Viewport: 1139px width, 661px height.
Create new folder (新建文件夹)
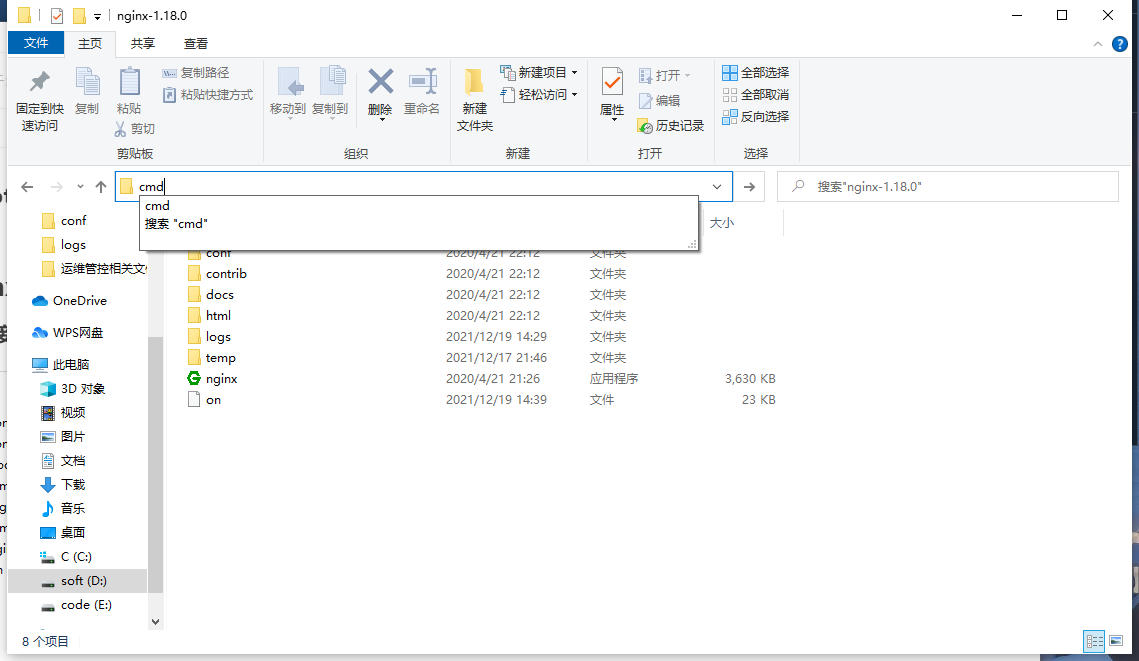point(474,100)
